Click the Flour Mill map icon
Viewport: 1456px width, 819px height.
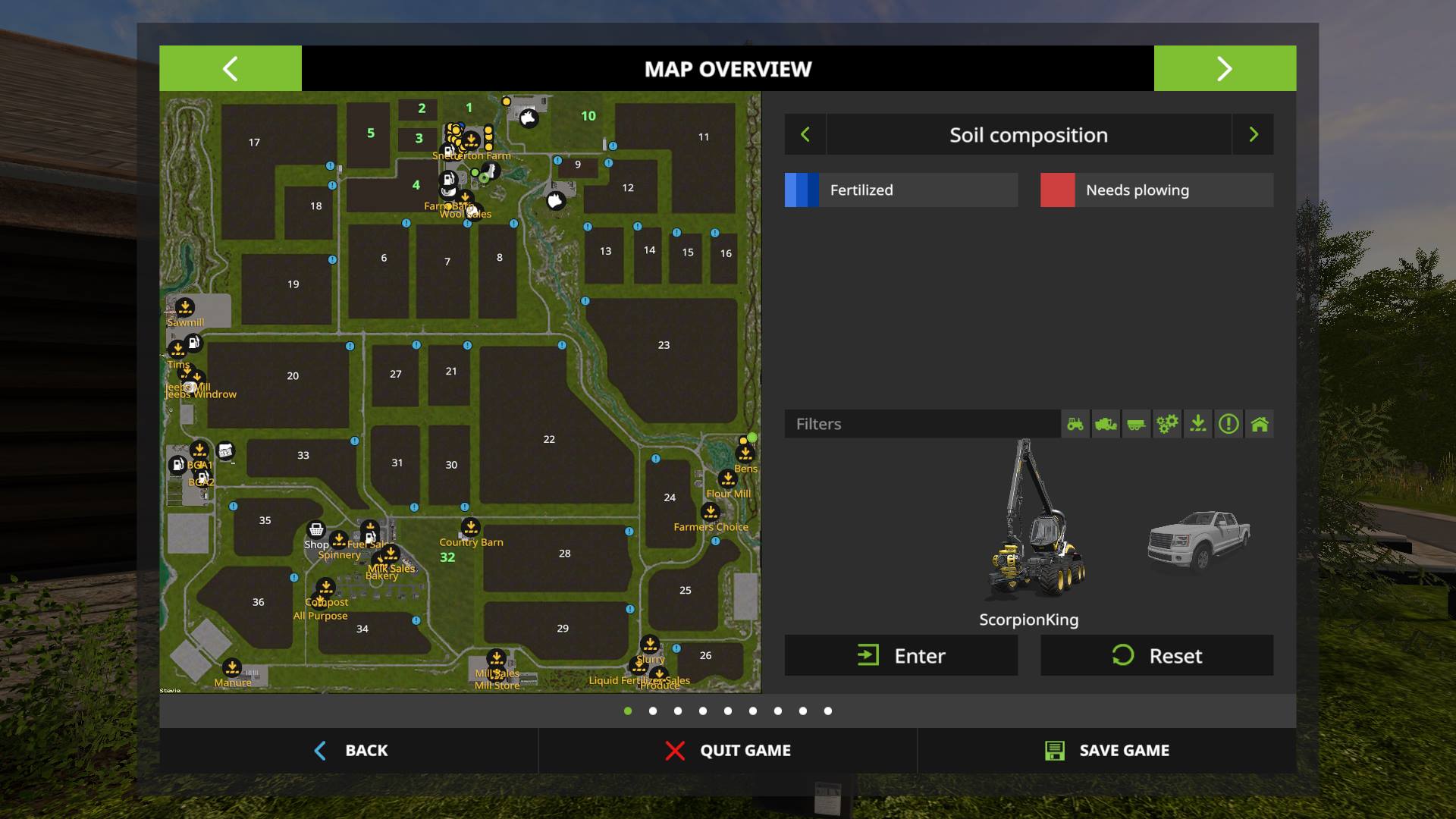tap(727, 479)
